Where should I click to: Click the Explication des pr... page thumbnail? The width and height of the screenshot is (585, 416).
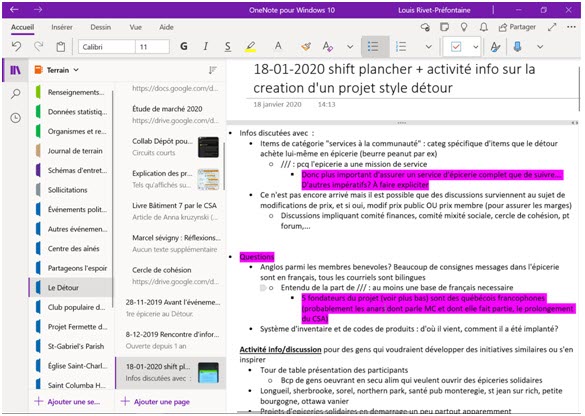(208, 179)
